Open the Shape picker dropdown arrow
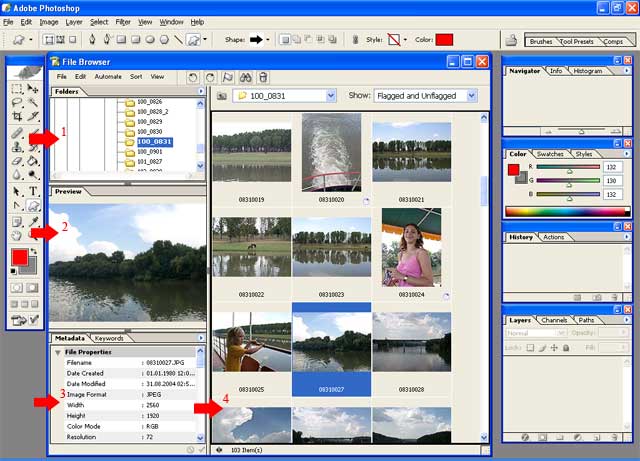This screenshot has height=461, width=640. click(268, 40)
